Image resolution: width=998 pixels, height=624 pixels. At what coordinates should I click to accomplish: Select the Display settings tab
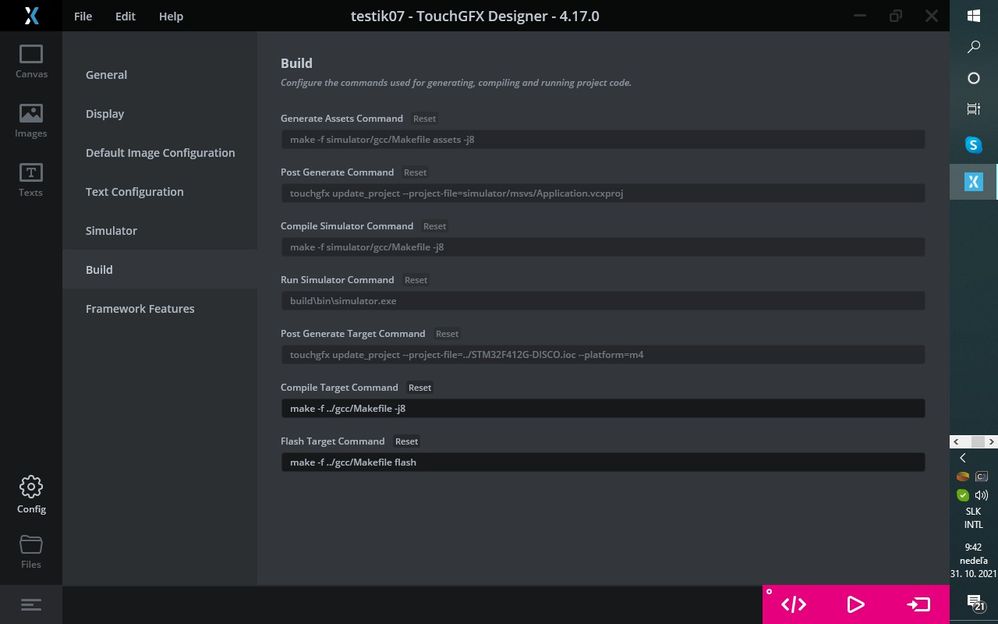point(160,113)
